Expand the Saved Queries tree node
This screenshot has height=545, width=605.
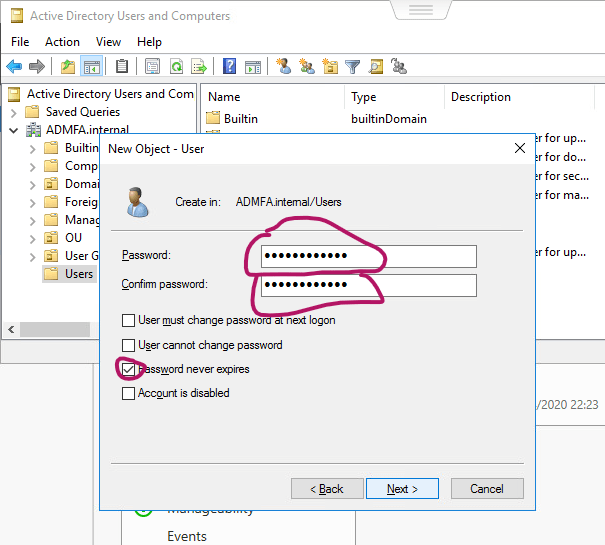tap(14, 112)
